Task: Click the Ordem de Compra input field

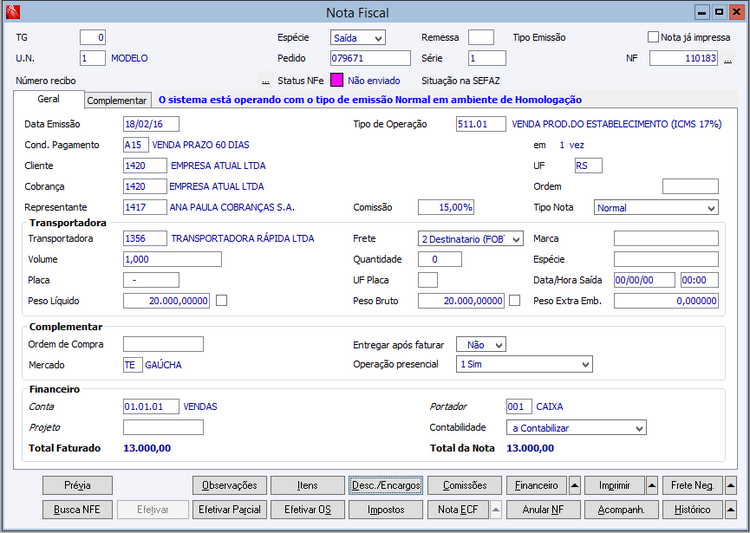Action: pos(162,344)
